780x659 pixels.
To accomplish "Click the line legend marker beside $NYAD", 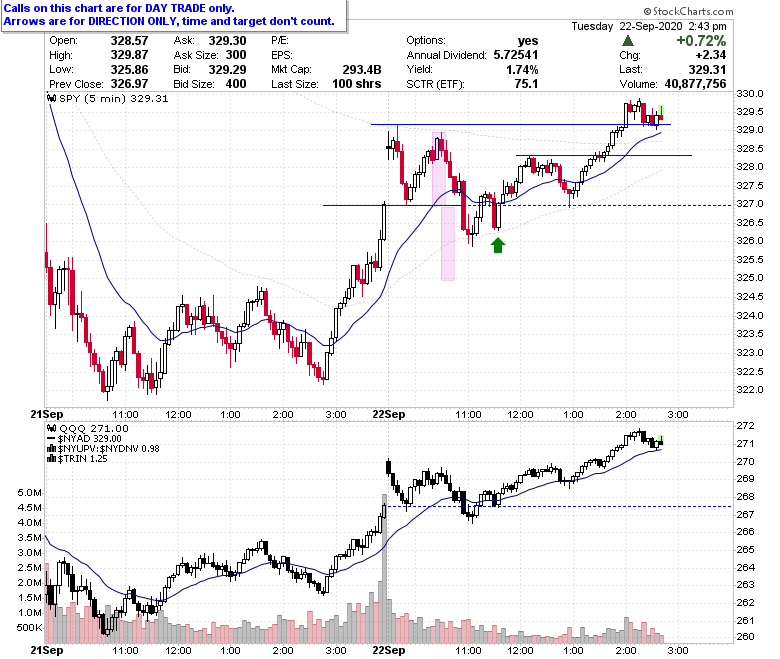I will tap(51, 439).
